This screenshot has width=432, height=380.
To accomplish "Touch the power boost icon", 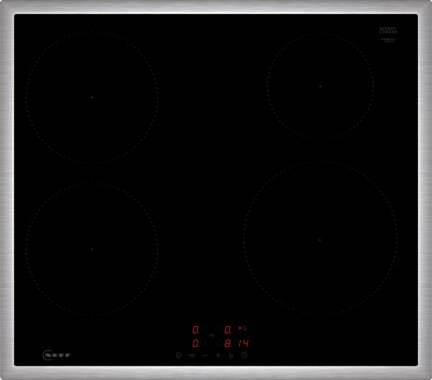I will point(231,355).
